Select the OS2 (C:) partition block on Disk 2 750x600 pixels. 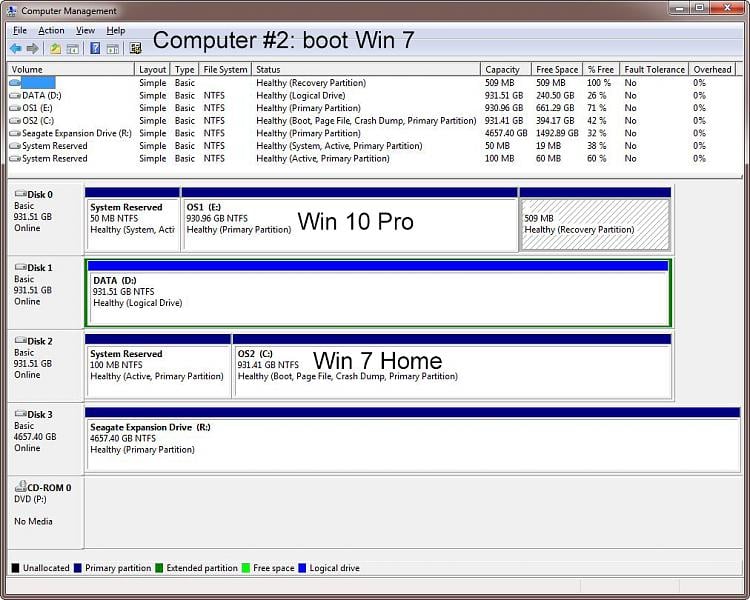pyautogui.click(x=452, y=366)
